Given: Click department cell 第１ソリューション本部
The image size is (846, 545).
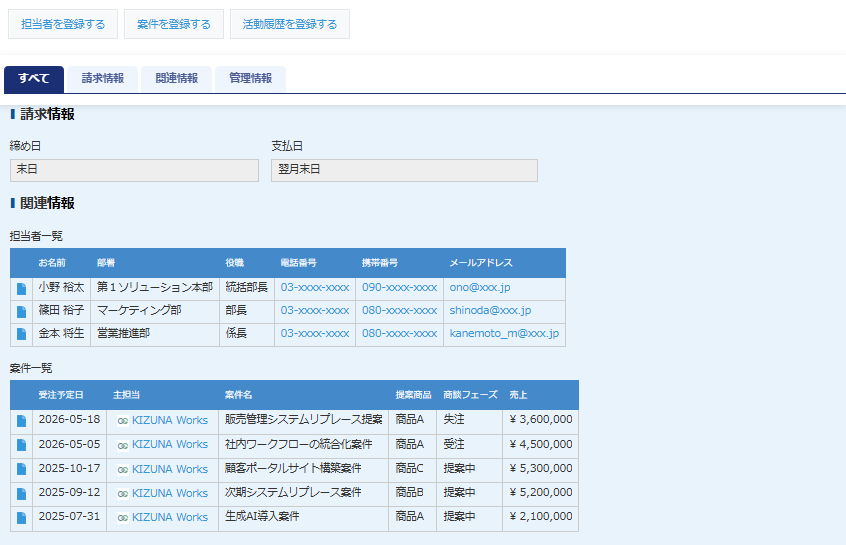Looking at the screenshot, I should point(155,288).
